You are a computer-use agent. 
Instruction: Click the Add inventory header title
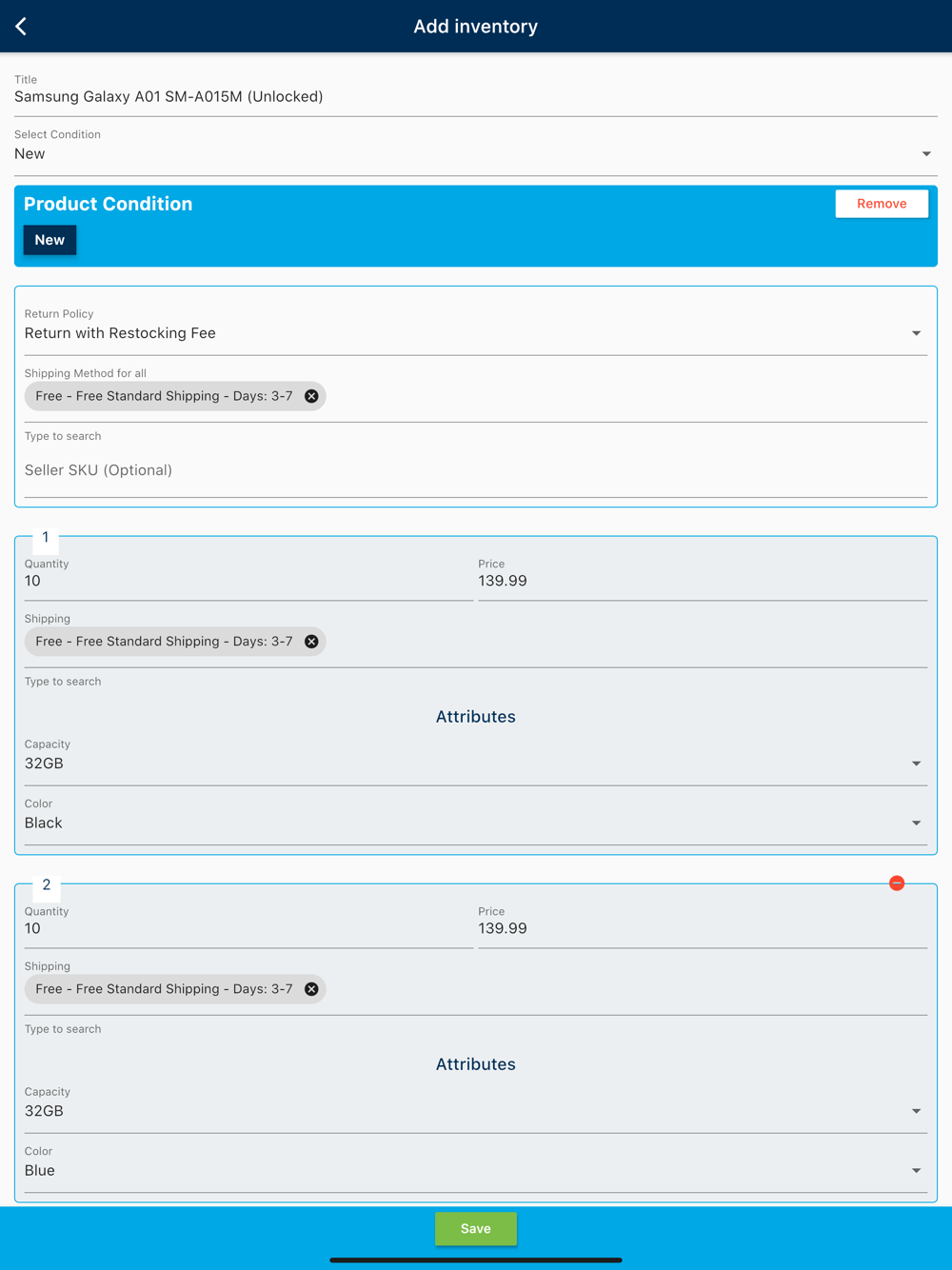[476, 27]
